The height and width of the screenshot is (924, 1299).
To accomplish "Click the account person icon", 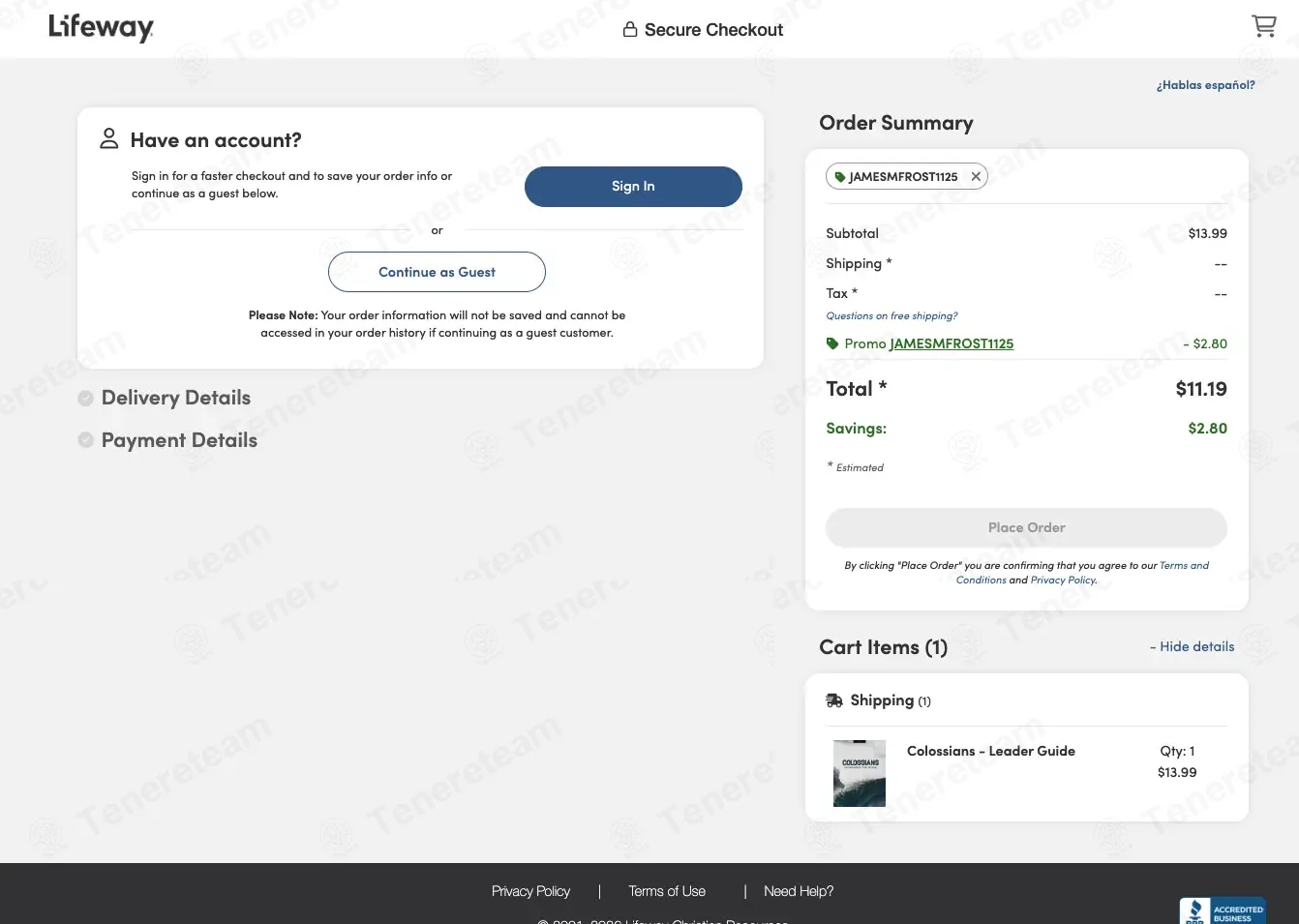I will pyautogui.click(x=109, y=138).
